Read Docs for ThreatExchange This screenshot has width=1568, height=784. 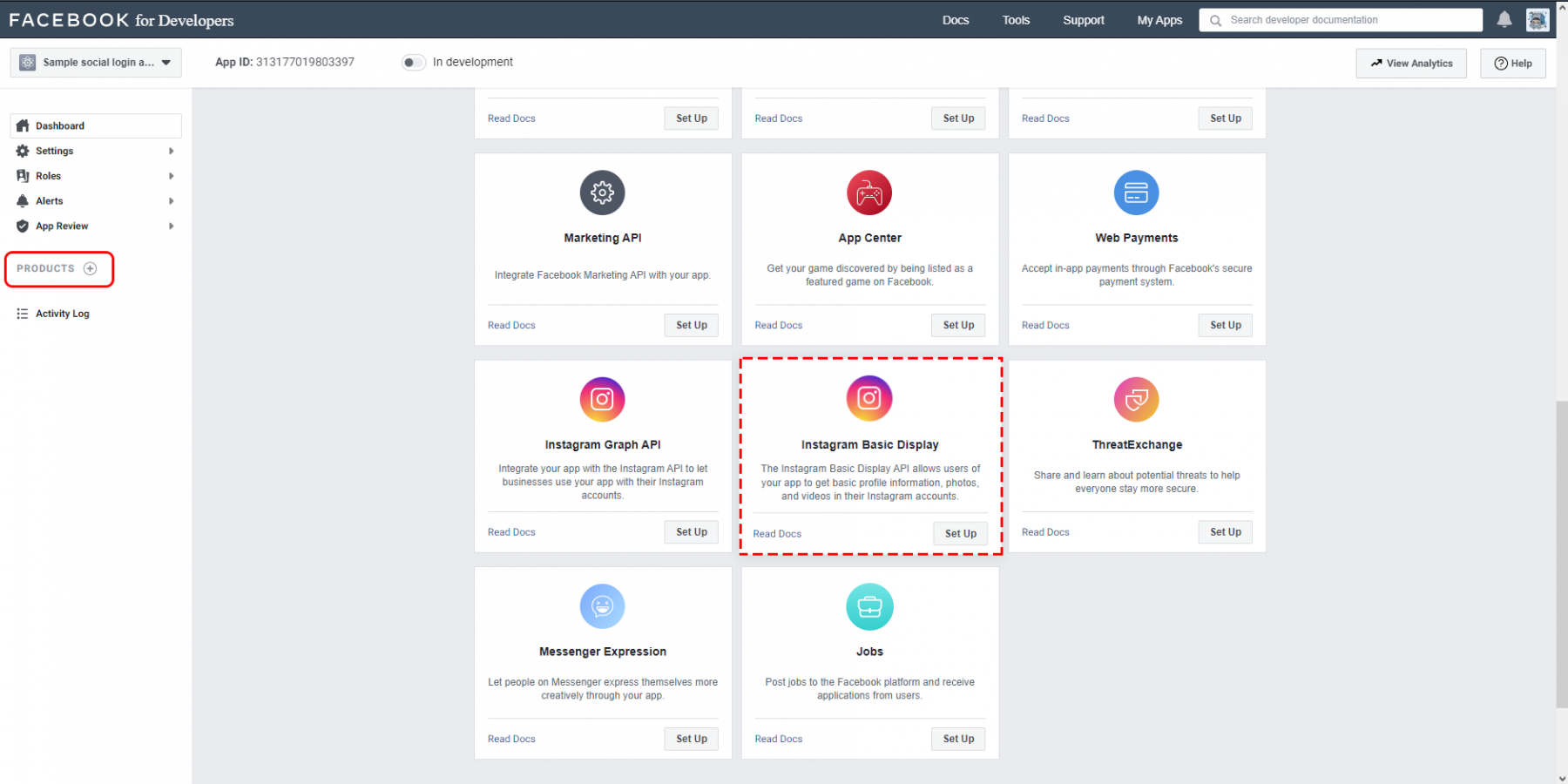(1045, 532)
